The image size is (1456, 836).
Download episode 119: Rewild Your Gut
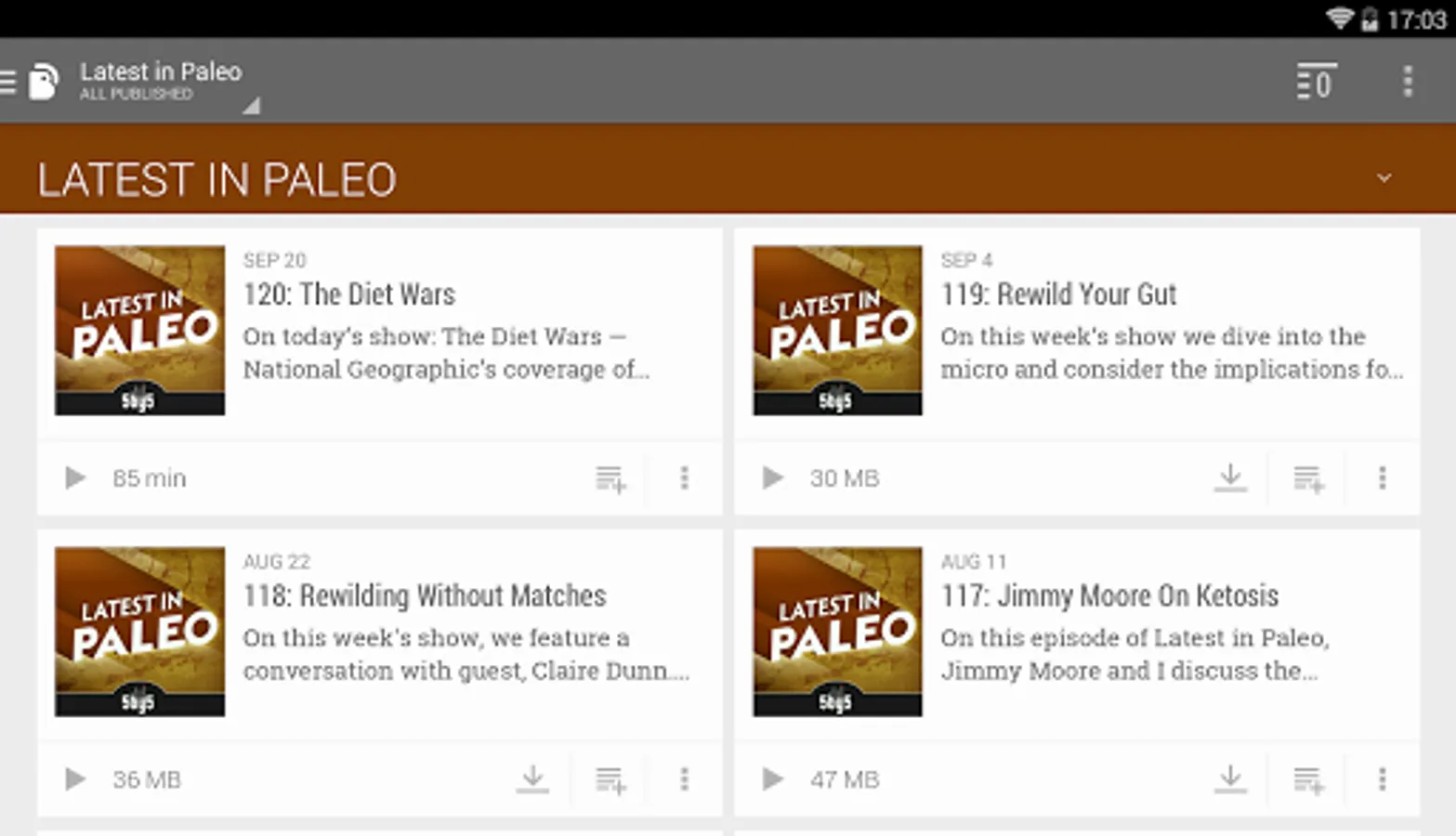coord(1230,478)
